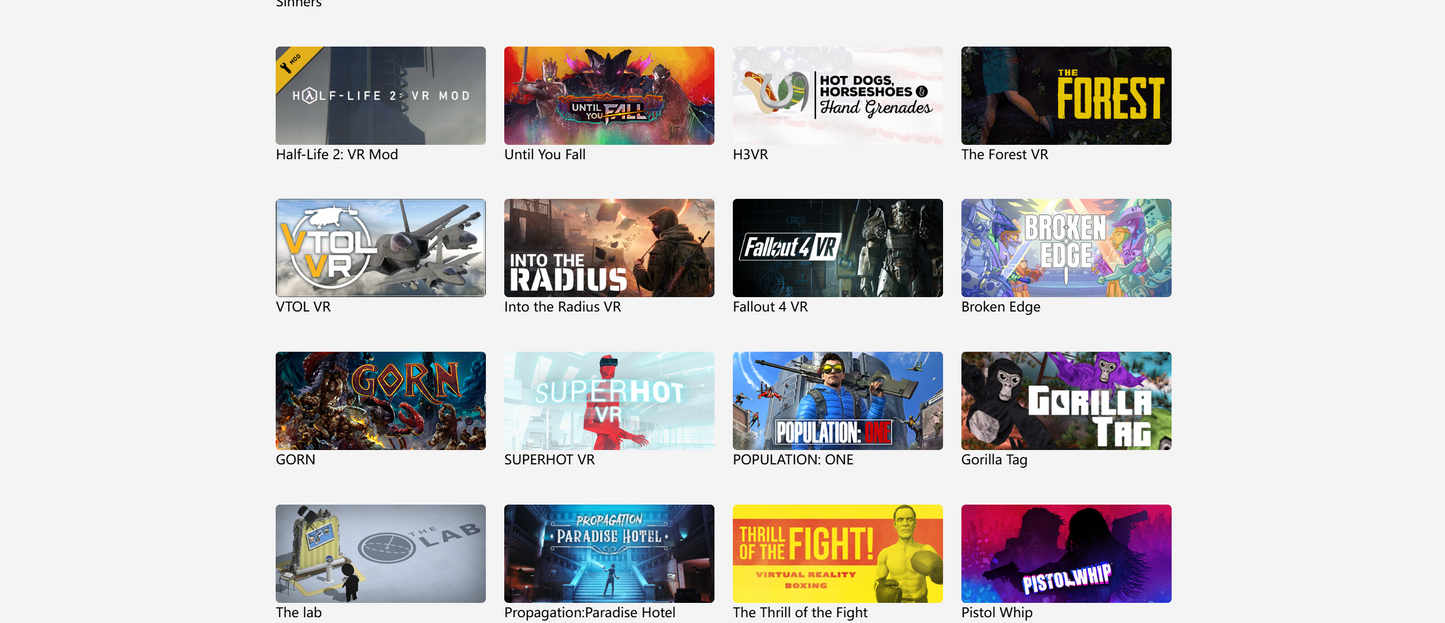
Task: Click the "H3VR" title text
Action: [x=750, y=155]
